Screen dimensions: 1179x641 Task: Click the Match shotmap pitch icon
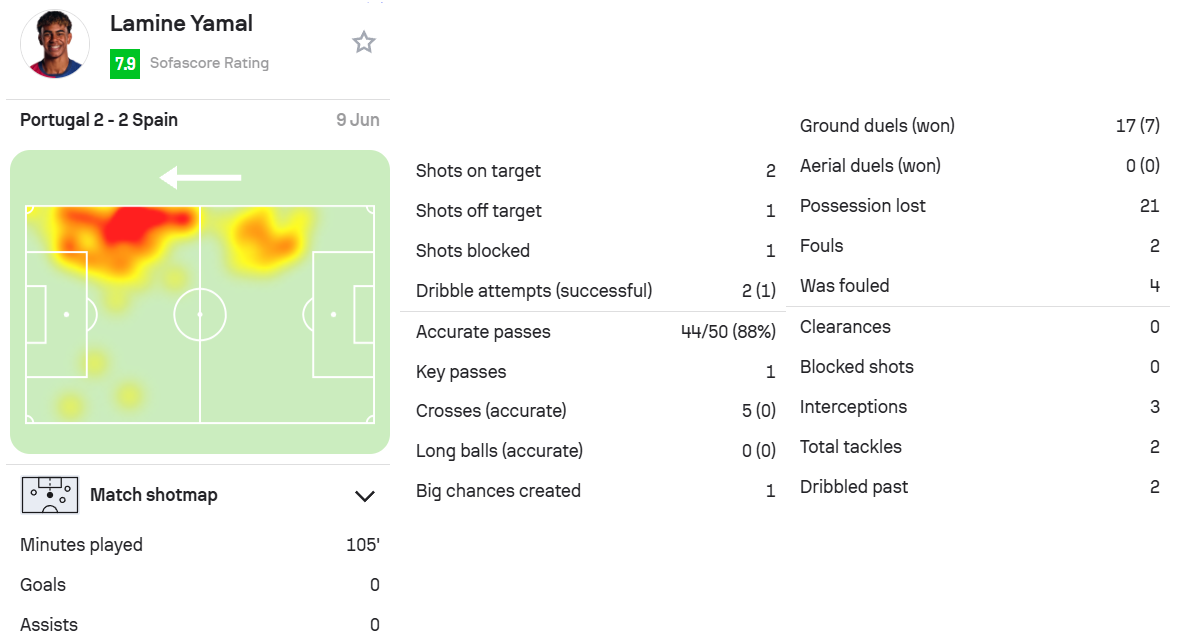pyautogui.click(x=50, y=495)
